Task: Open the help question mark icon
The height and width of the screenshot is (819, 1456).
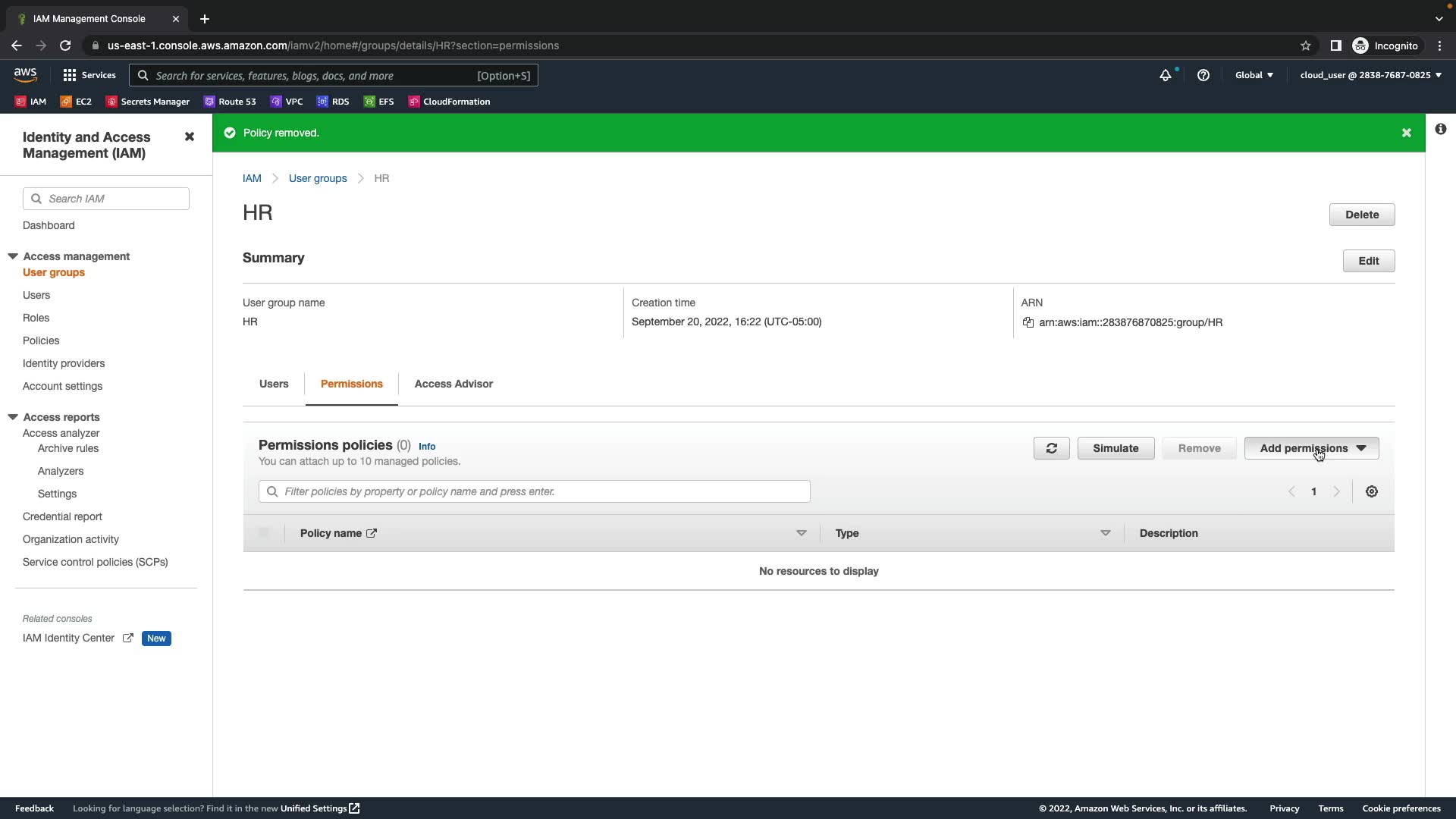Action: (x=1203, y=75)
